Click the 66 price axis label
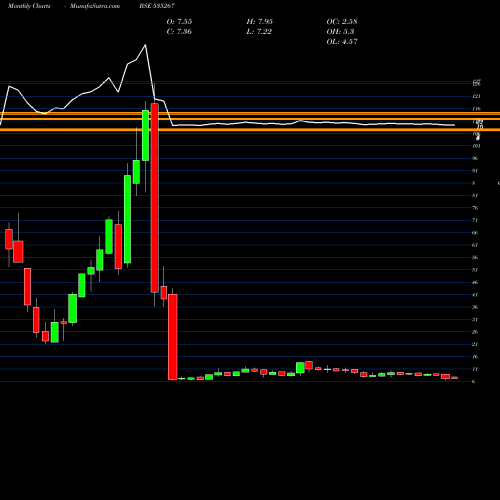Screen dimensions: 500x500 [475, 233]
